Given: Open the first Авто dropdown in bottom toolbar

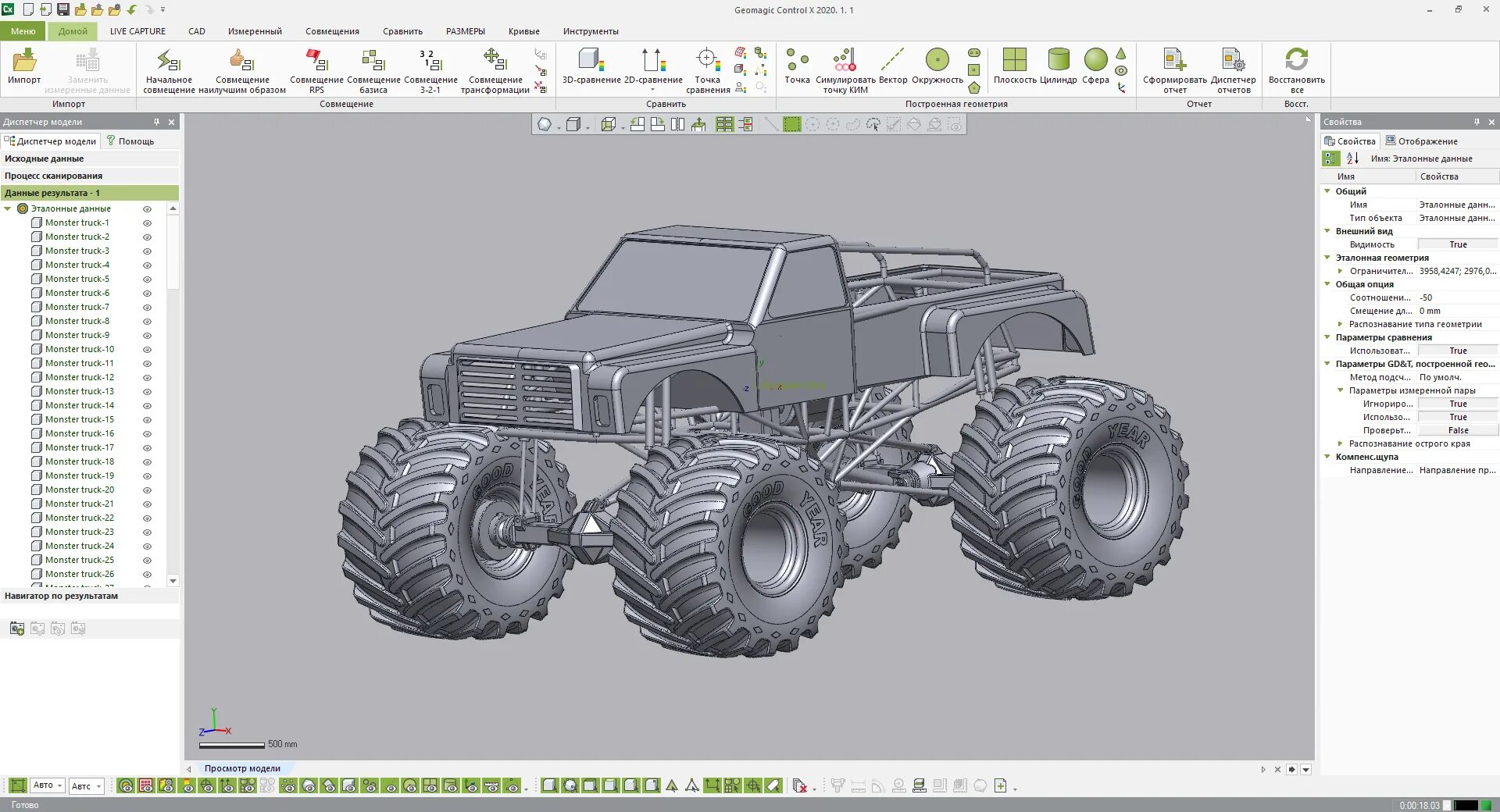Looking at the screenshot, I should click(x=47, y=785).
